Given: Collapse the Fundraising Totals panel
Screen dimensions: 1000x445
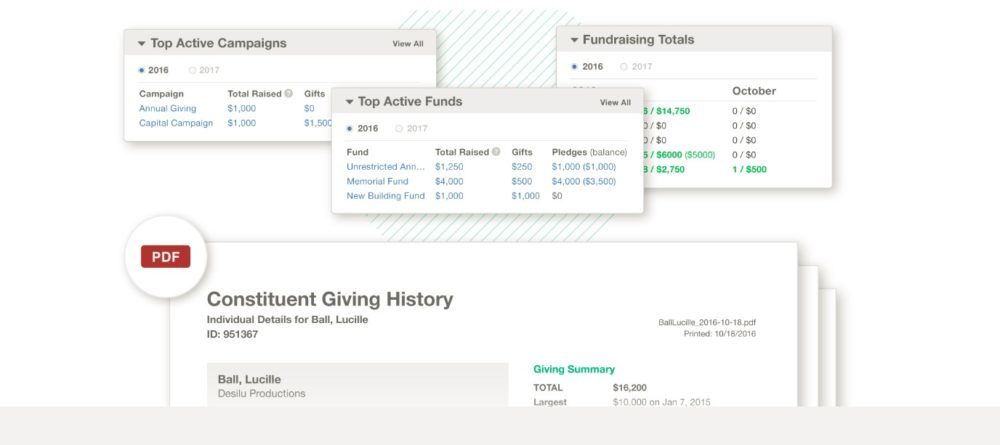Looking at the screenshot, I should [x=574, y=40].
